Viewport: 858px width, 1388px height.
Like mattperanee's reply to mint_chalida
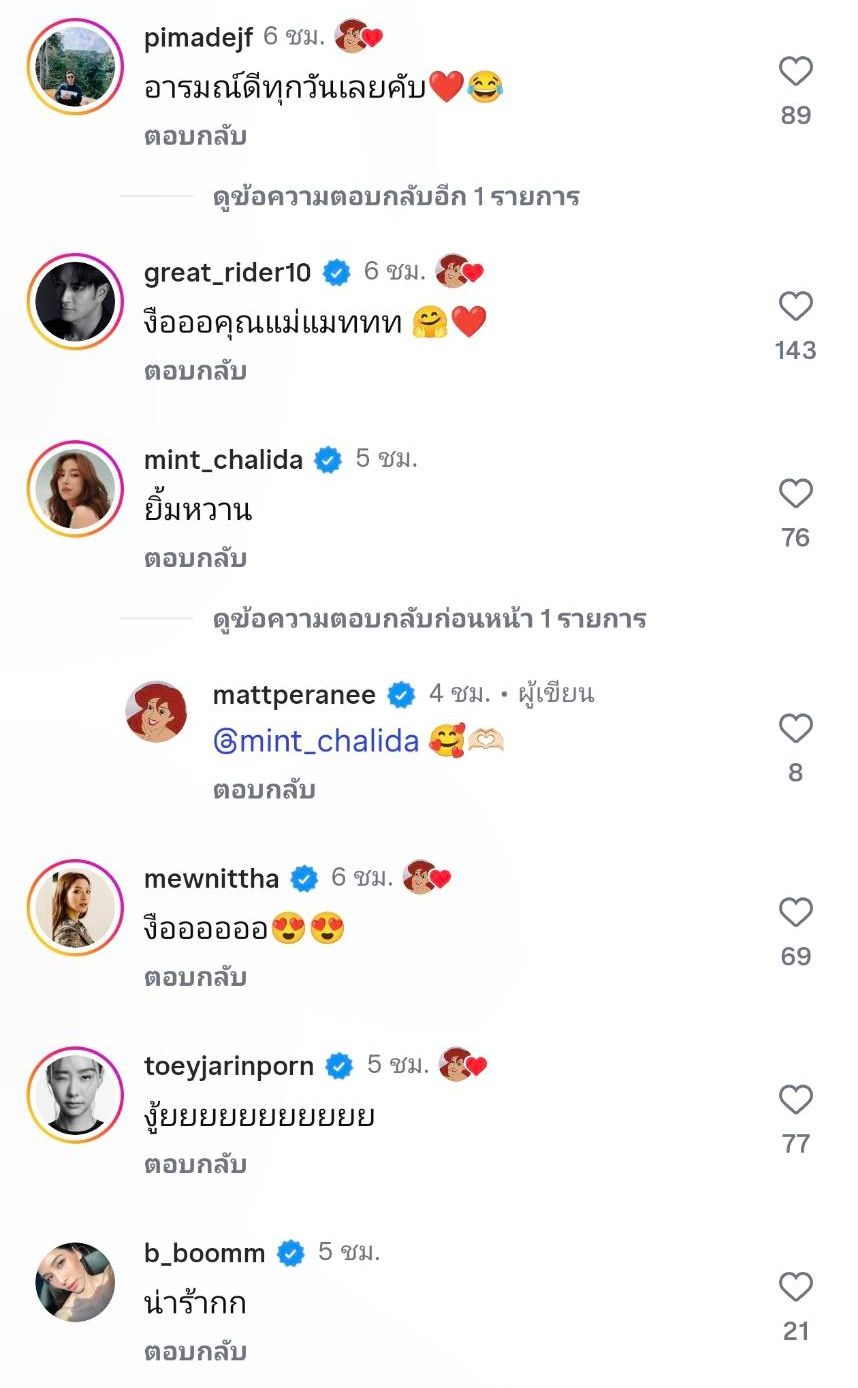[x=795, y=728]
